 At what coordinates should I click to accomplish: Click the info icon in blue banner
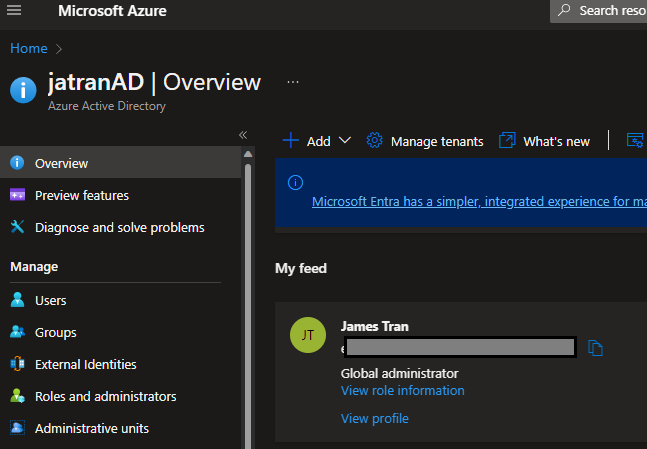tap(295, 182)
